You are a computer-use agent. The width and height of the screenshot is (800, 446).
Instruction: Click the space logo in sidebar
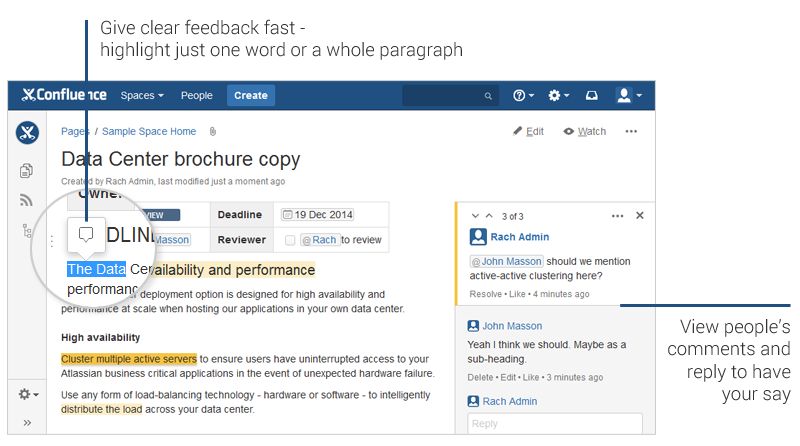point(27,133)
